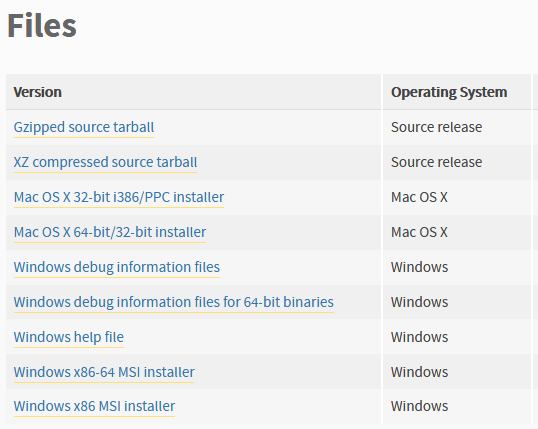Click Source release in the XZ tarball row
The width and height of the screenshot is (538, 429).
click(x=436, y=162)
